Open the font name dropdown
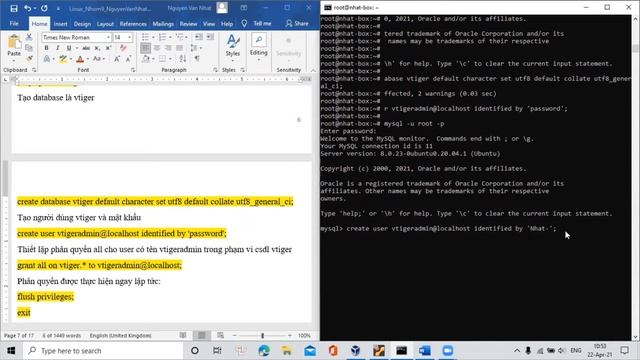 tap(108, 37)
